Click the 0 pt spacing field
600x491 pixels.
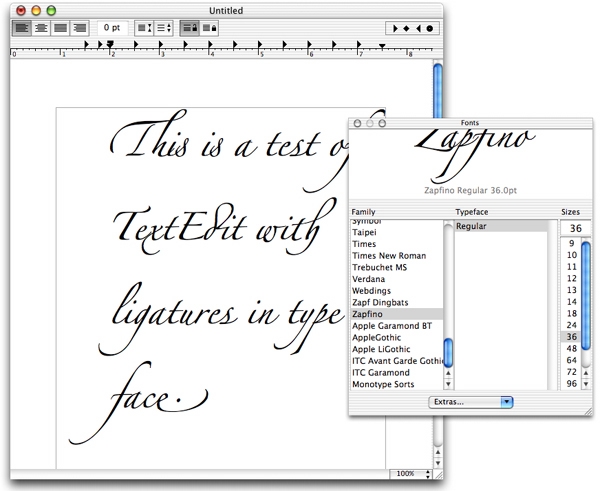[x=112, y=28]
